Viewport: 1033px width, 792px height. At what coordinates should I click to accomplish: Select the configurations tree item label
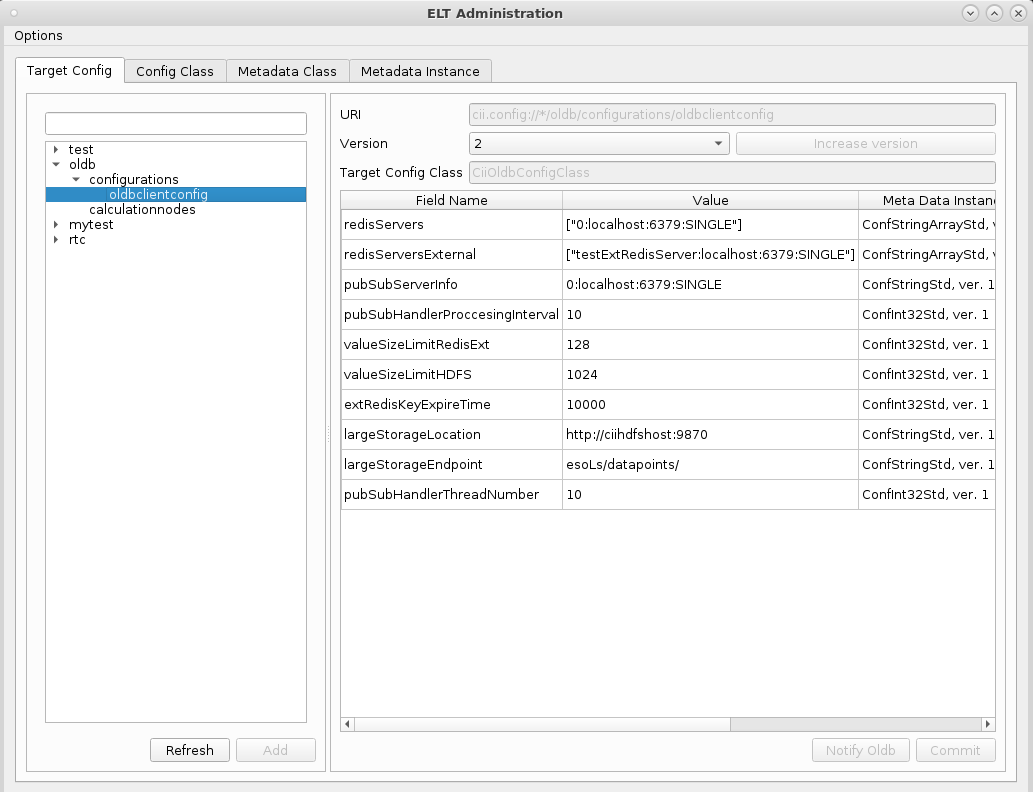[x=134, y=179]
